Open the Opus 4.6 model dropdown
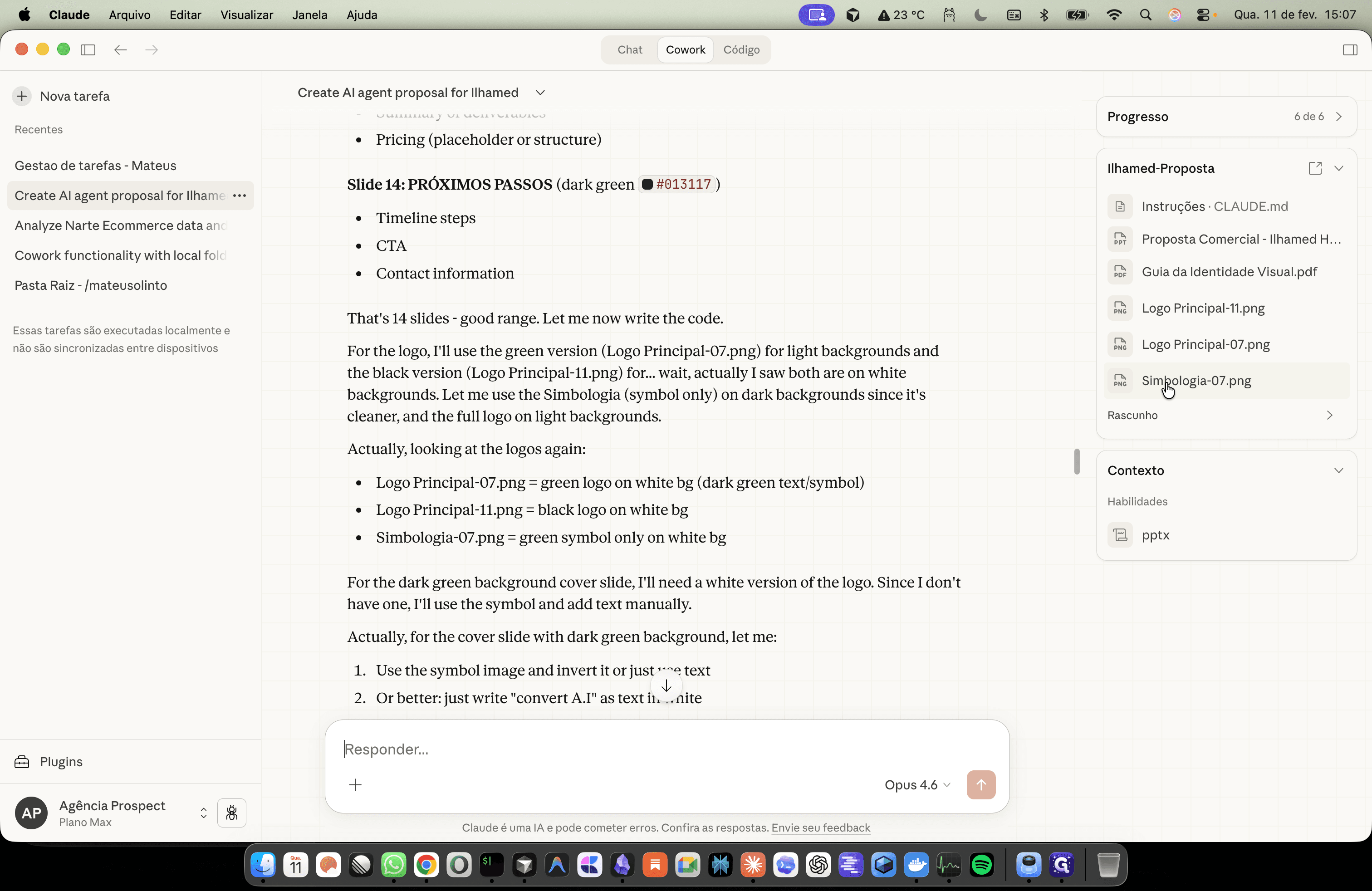 (x=917, y=785)
